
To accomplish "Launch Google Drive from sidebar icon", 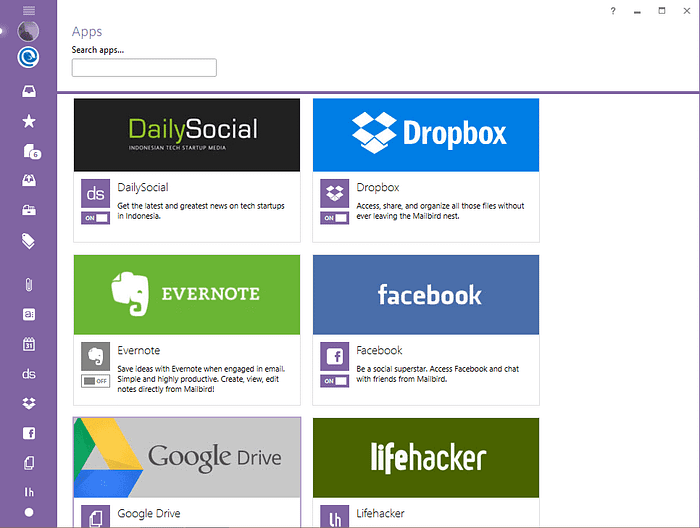I will coord(29,463).
